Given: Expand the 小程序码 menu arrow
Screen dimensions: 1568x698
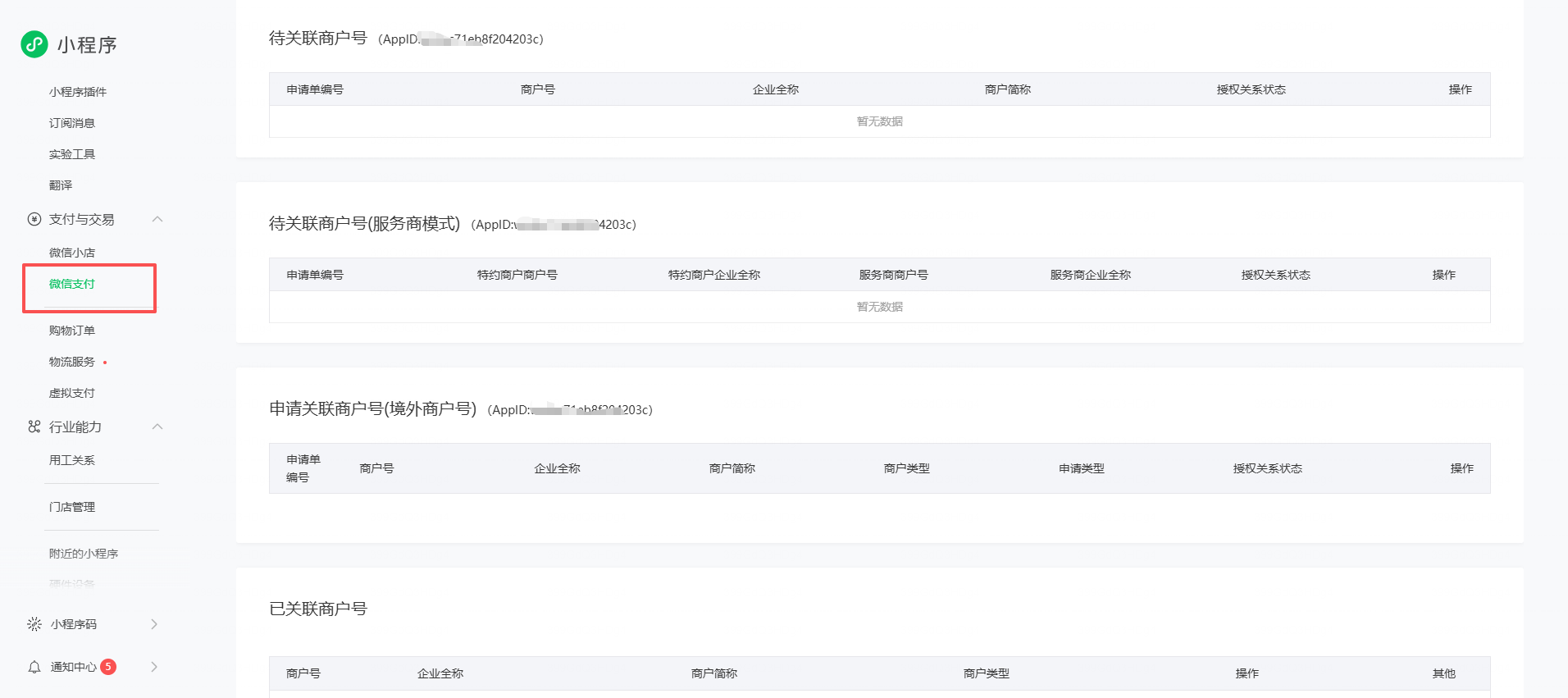Looking at the screenshot, I should [154, 624].
